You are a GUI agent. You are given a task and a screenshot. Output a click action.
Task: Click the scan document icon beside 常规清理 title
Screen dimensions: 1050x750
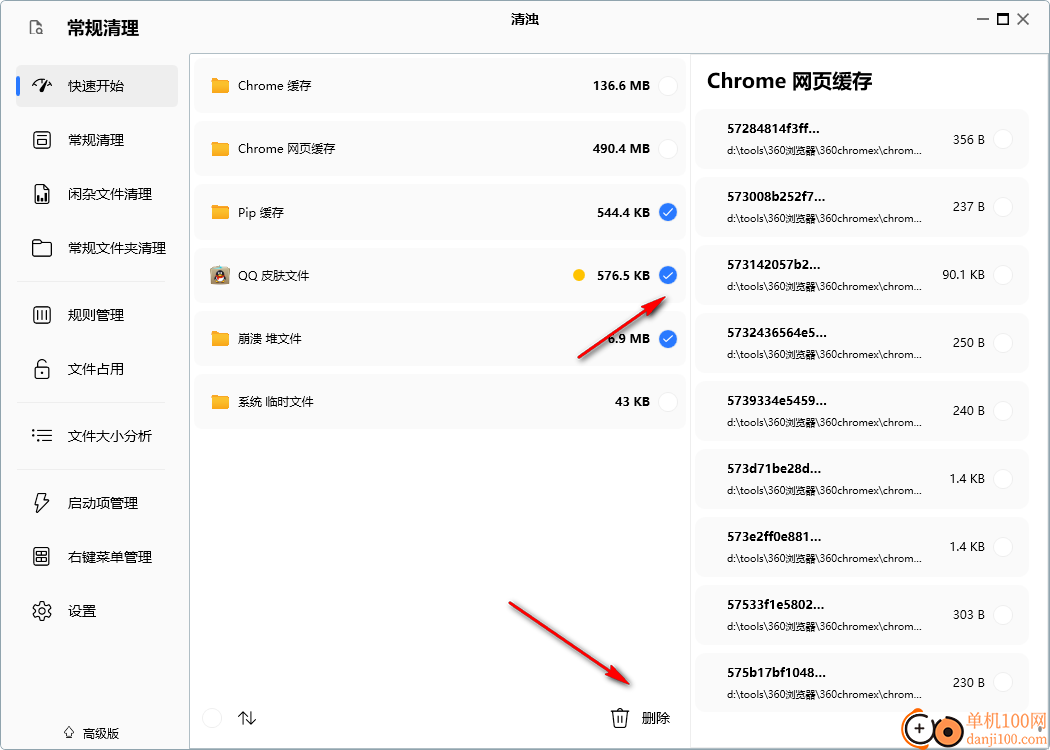(36, 27)
